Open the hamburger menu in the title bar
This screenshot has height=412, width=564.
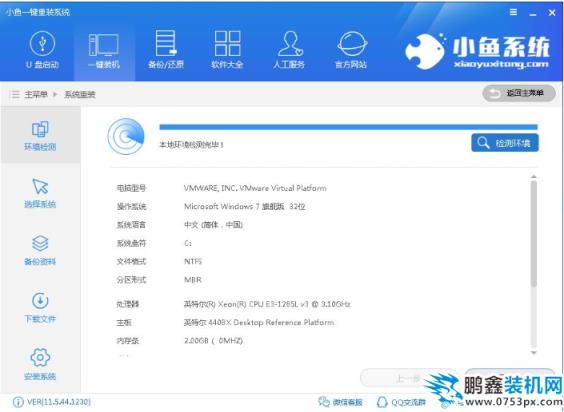point(513,12)
